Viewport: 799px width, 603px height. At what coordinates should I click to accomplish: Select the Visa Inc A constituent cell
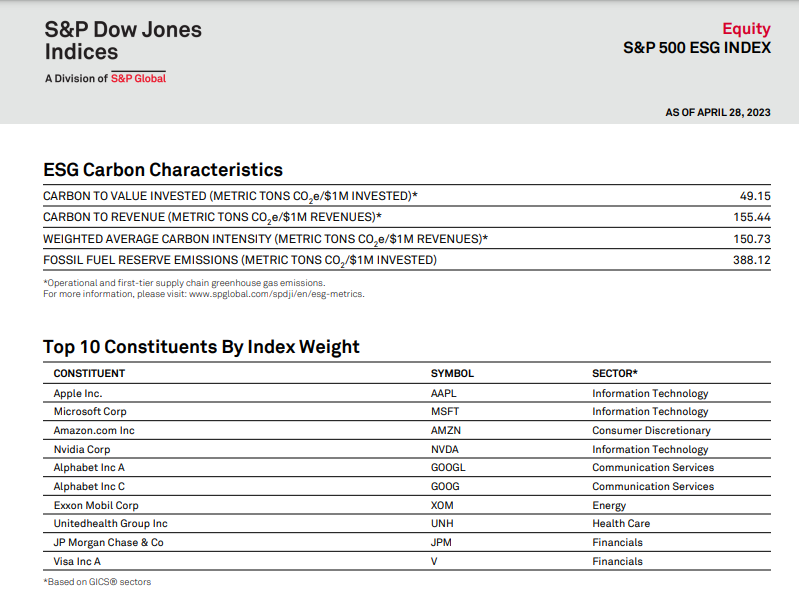click(77, 561)
